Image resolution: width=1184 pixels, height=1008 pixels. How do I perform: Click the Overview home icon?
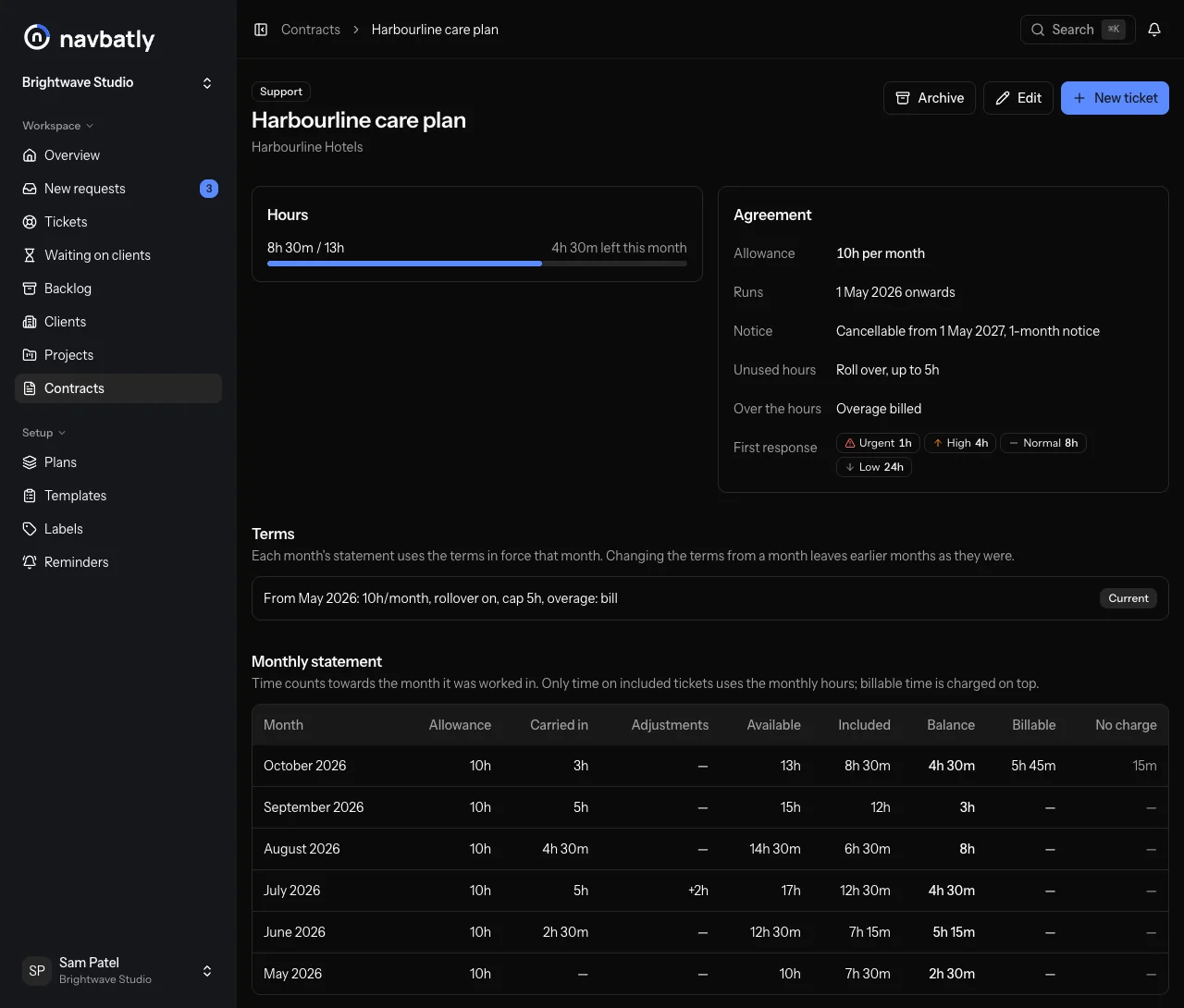click(30, 155)
